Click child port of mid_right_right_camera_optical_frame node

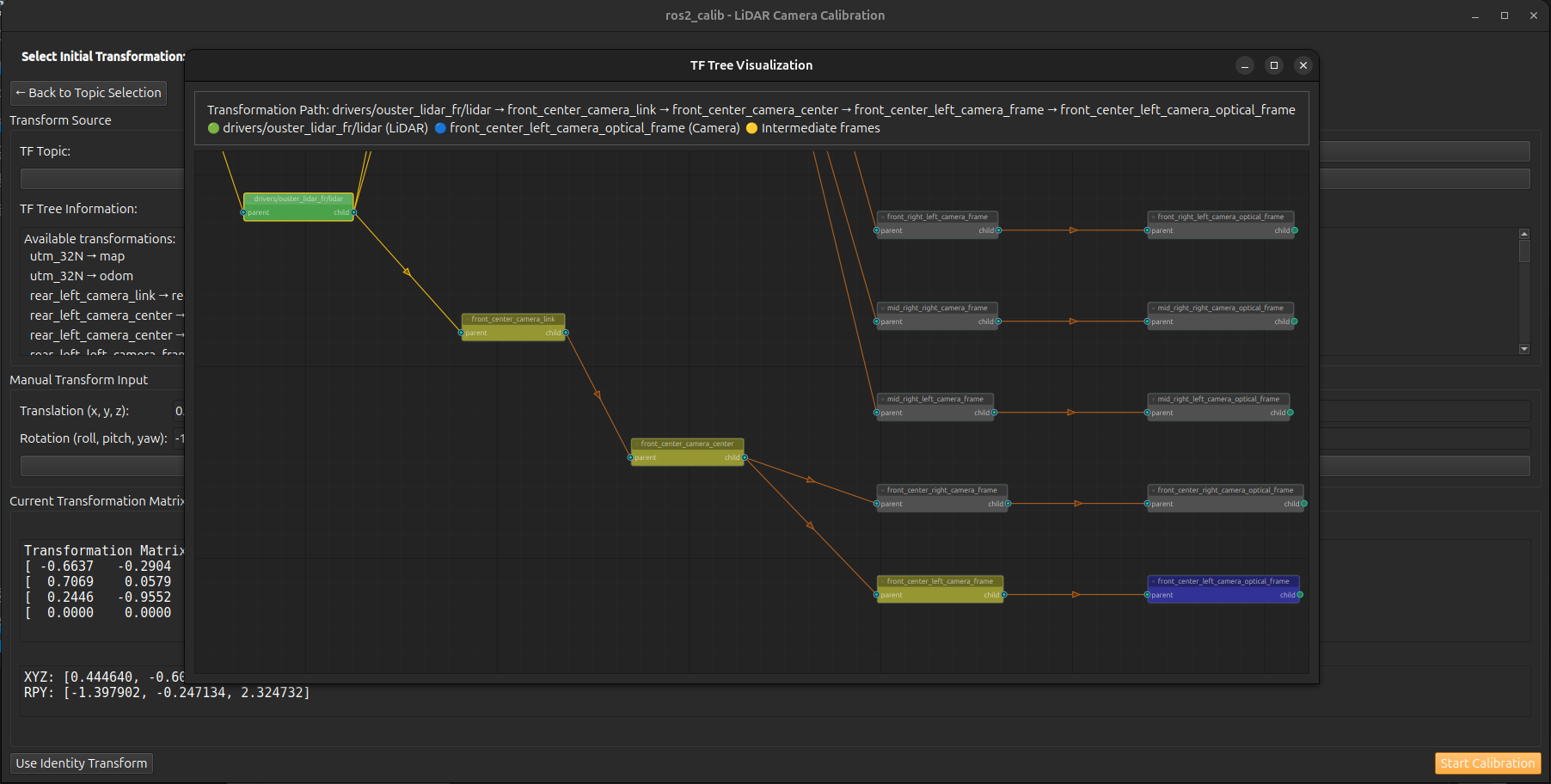click(x=1294, y=322)
